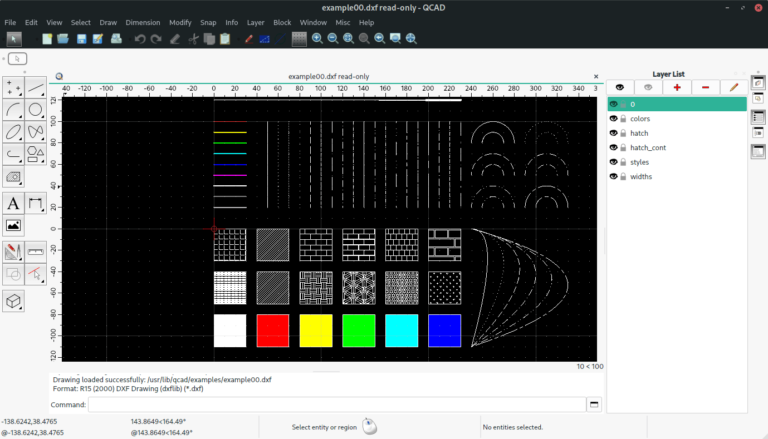Add a new layer with the red plus
Image resolution: width=768 pixels, height=439 pixels.
coord(677,88)
